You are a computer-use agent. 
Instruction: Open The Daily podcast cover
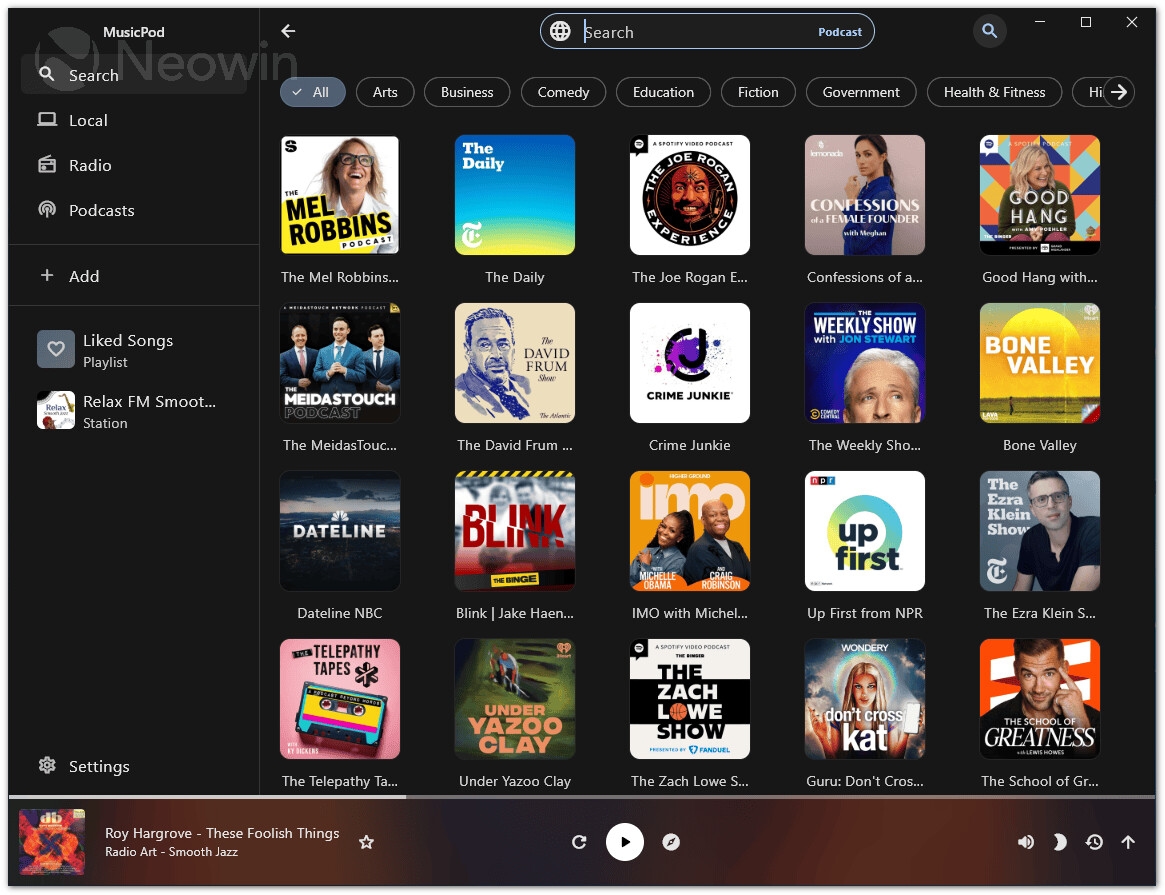pos(515,195)
